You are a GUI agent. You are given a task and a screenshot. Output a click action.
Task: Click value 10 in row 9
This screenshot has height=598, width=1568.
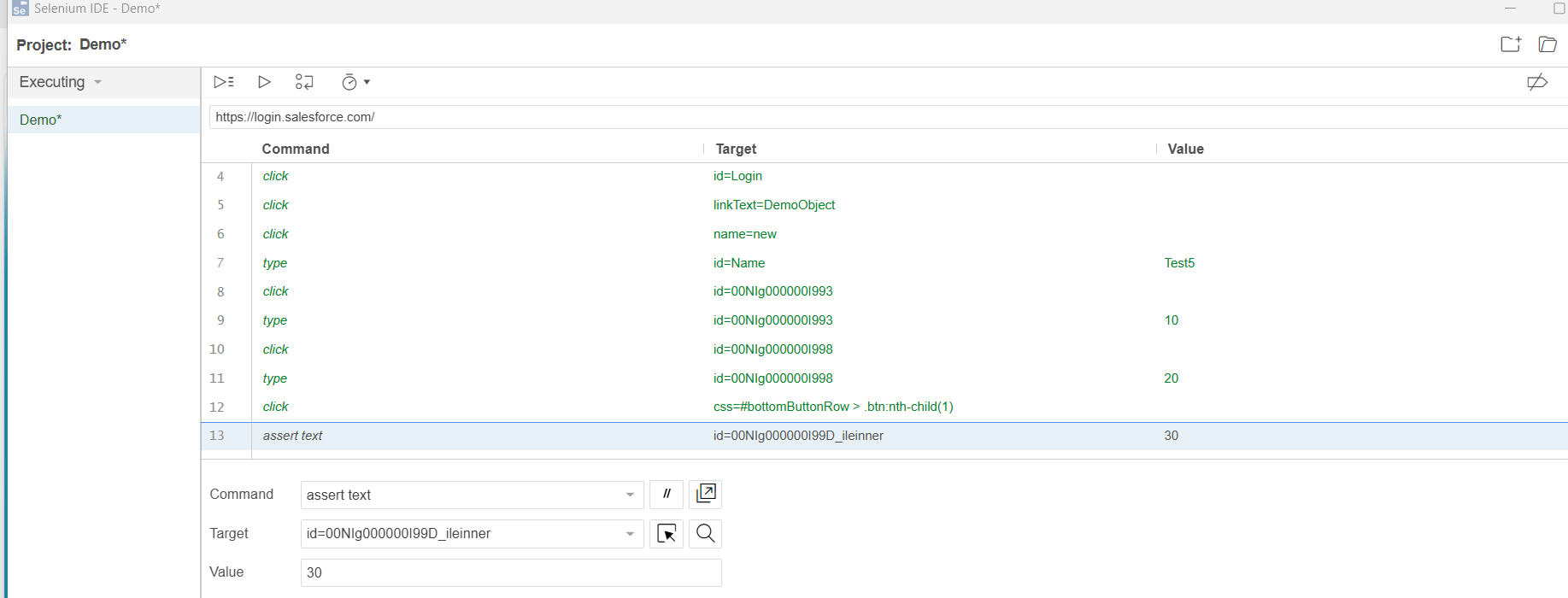tap(1172, 320)
